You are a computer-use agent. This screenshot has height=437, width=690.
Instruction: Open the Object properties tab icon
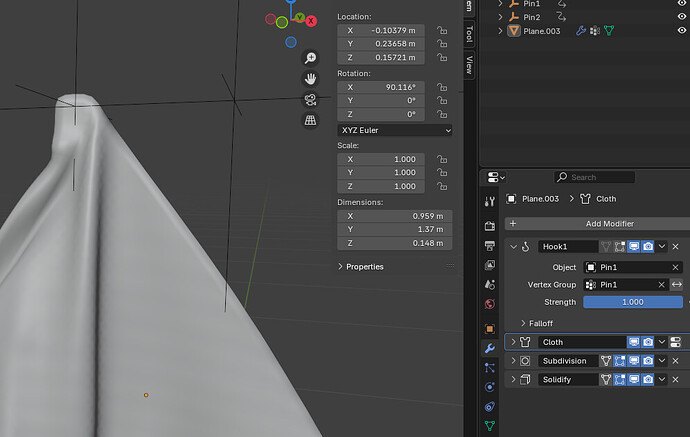tap(490, 329)
